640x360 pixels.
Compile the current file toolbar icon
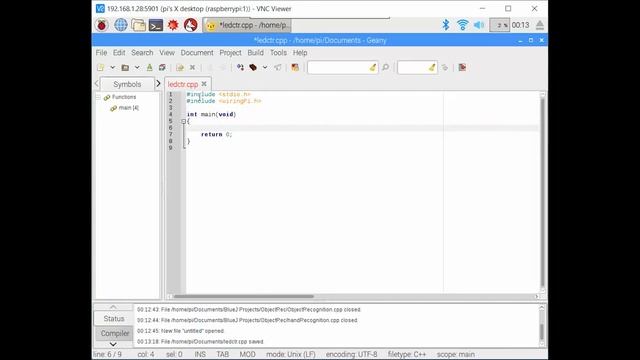click(240, 68)
